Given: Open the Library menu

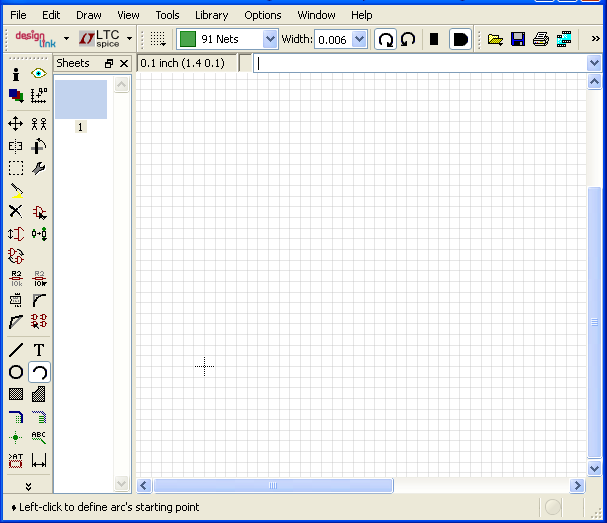Looking at the screenshot, I should point(211,15).
